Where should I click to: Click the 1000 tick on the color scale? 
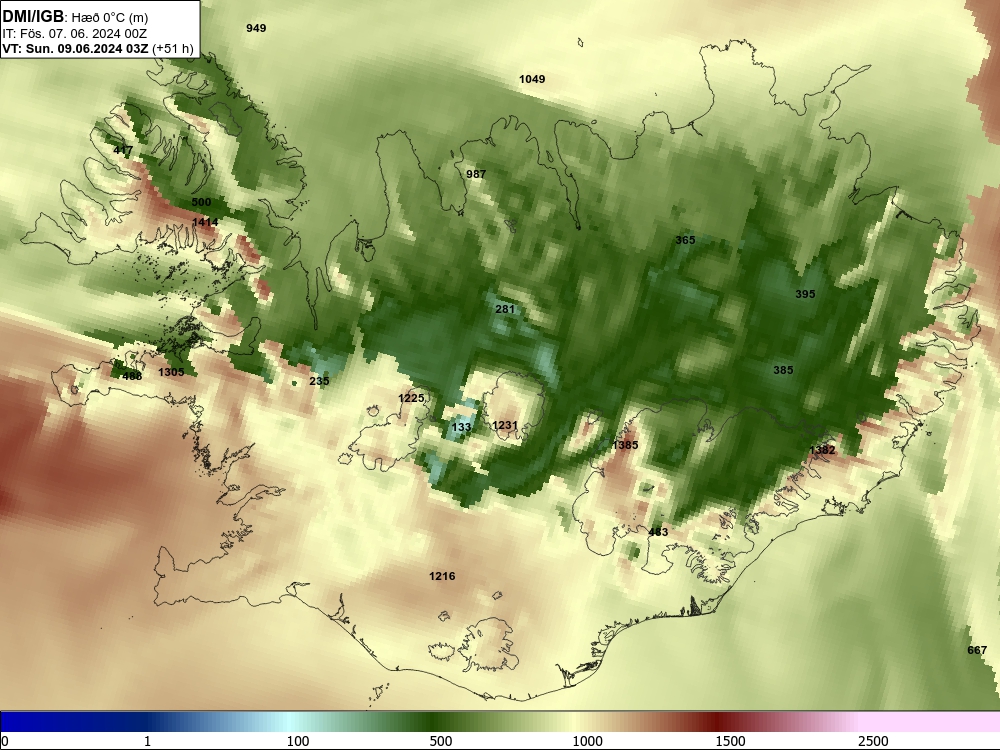tap(587, 741)
